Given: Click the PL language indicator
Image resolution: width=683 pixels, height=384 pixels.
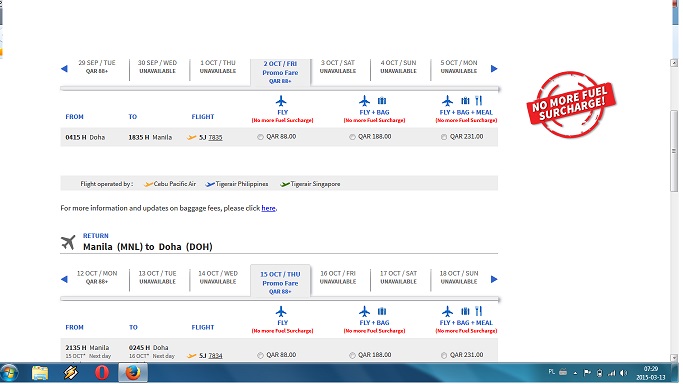Looking at the screenshot, I should [x=551, y=372].
